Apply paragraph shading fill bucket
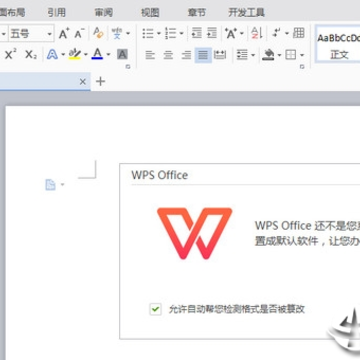Screen dimensions: 360x360 click(x=268, y=55)
